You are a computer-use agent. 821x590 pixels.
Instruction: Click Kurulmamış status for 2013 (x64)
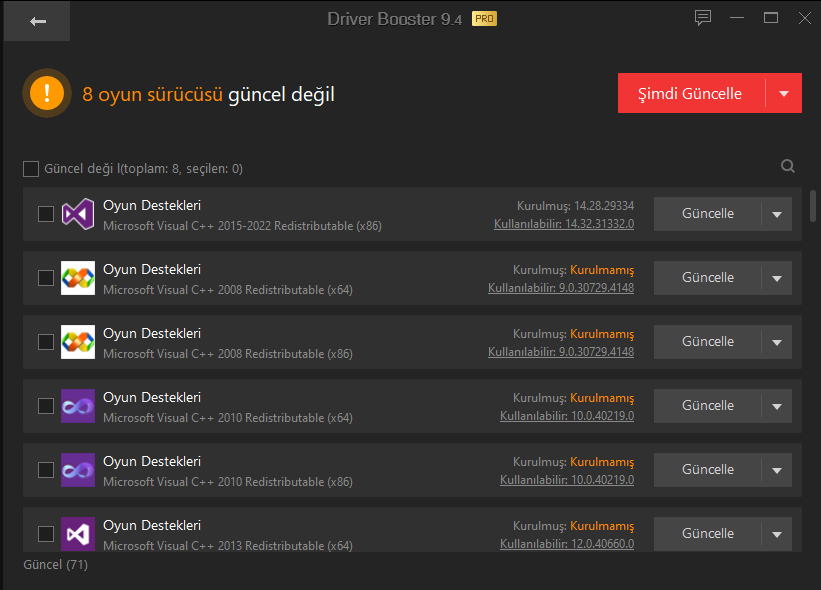[x=602, y=526]
